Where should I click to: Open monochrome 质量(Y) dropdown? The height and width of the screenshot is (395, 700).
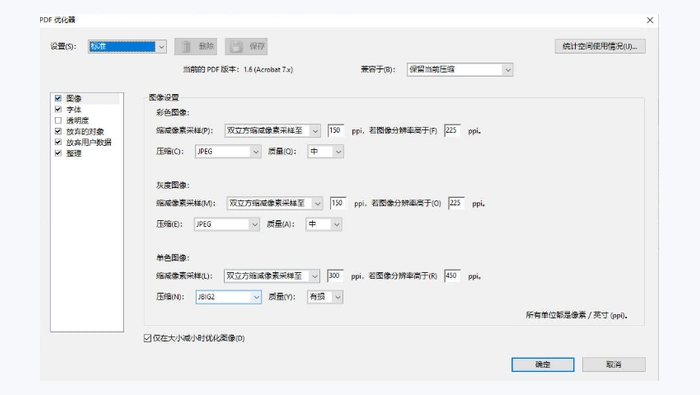click(x=325, y=297)
